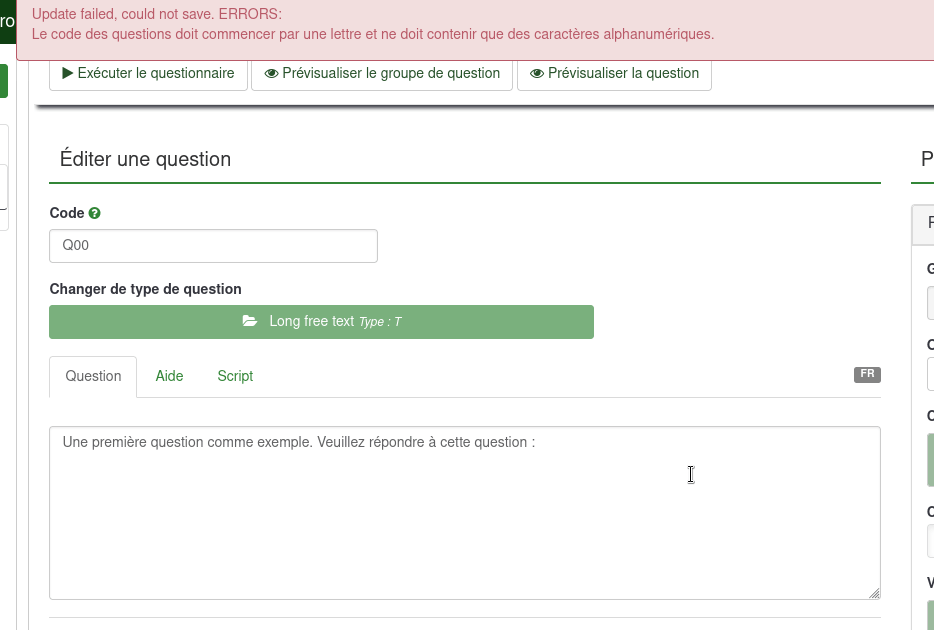934x630 pixels.
Task: Click the Prévisualiser la question label
Action: [623, 73]
